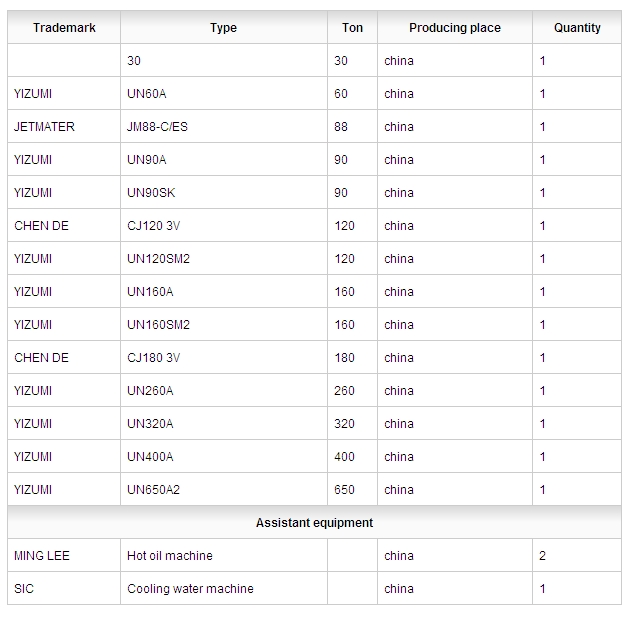The image size is (631, 617).
Task: Select the CJ120 3V type cell
Action: click(x=224, y=225)
